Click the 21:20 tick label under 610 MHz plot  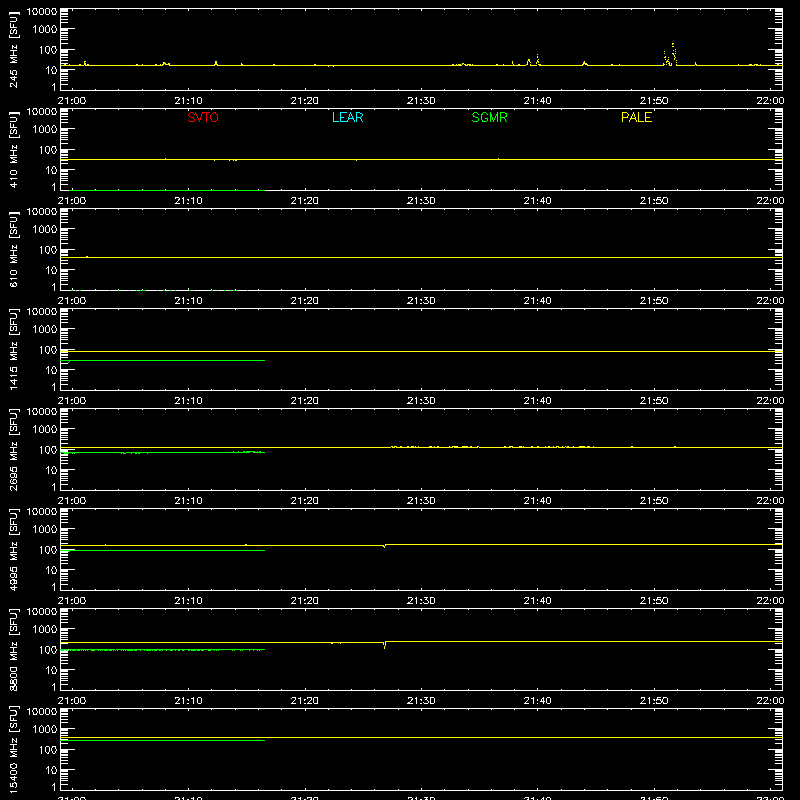pos(305,301)
